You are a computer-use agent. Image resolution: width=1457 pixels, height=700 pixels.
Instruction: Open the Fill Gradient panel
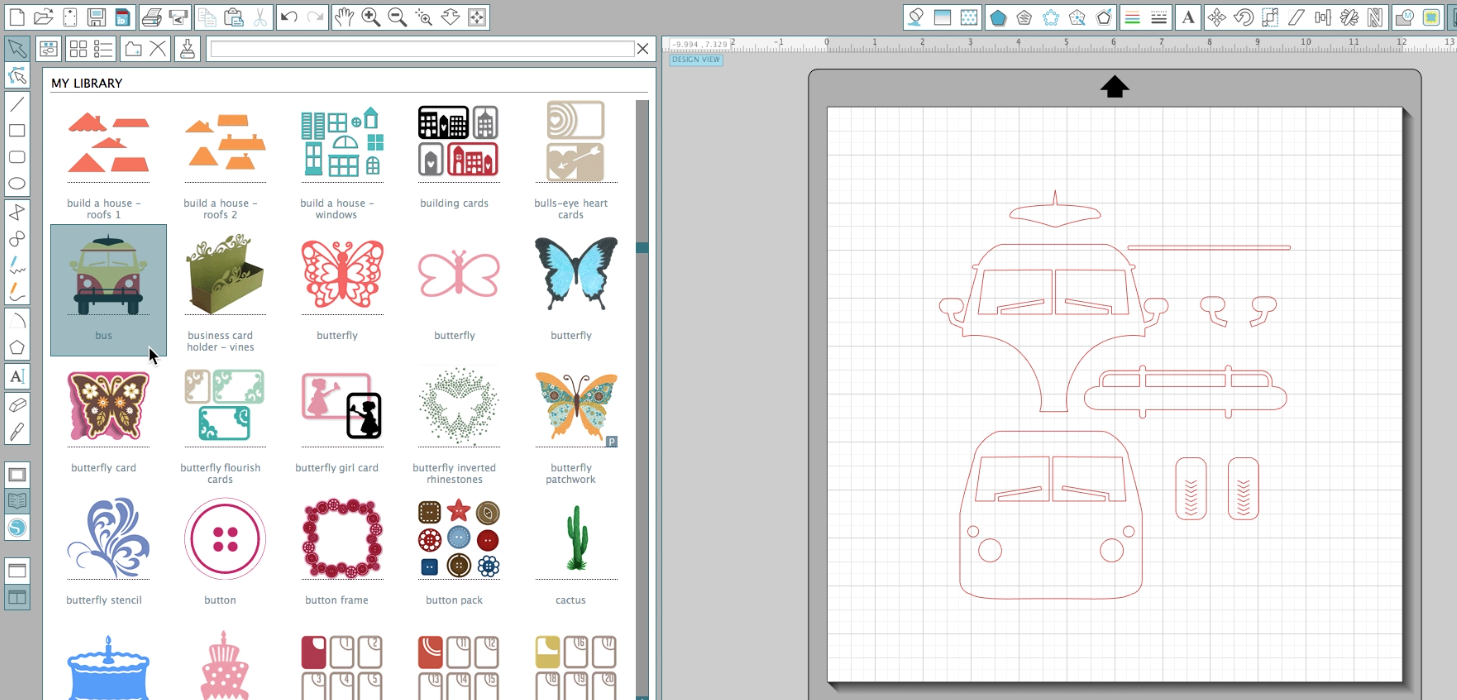click(x=942, y=17)
